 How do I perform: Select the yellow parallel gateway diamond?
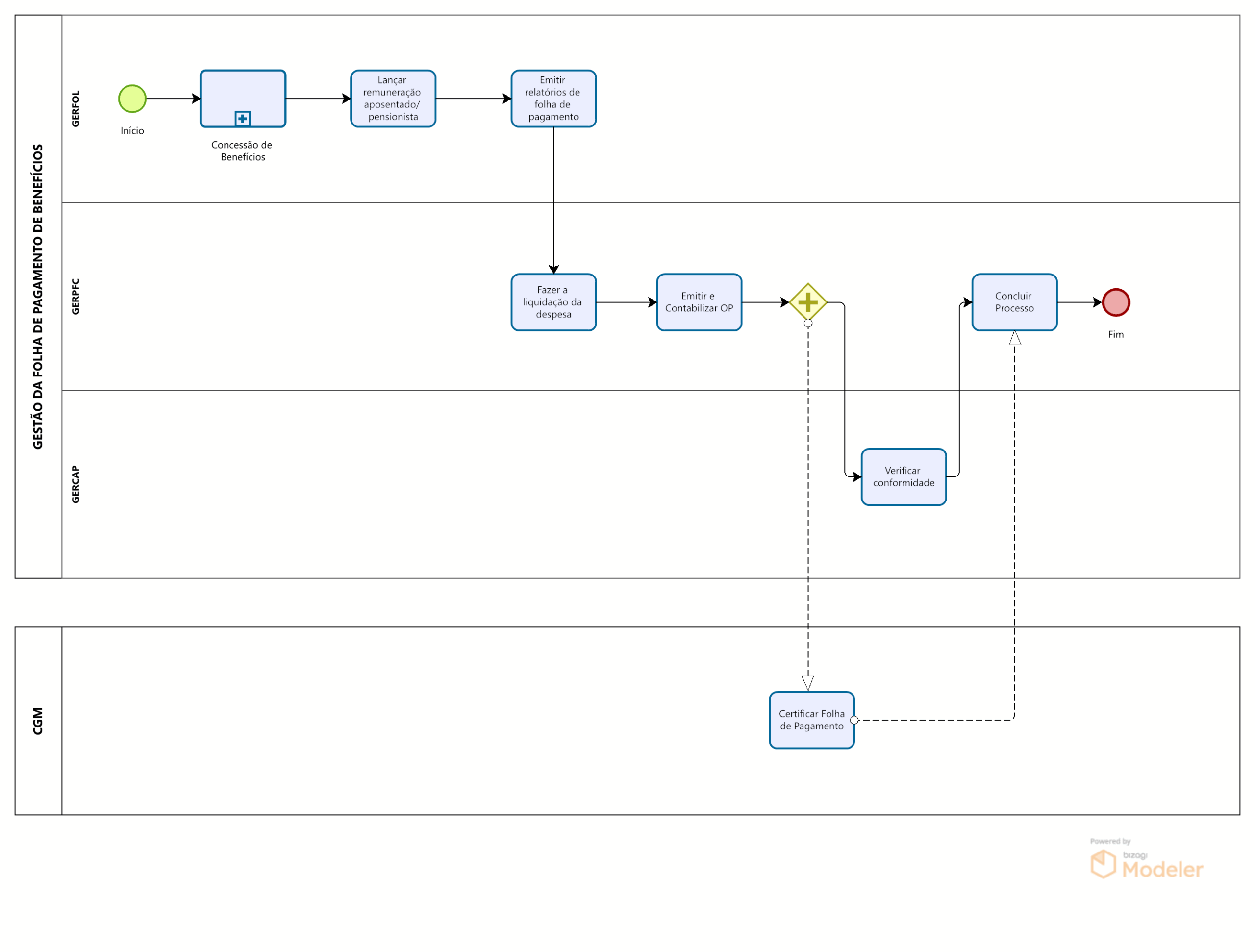(x=808, y=302)
